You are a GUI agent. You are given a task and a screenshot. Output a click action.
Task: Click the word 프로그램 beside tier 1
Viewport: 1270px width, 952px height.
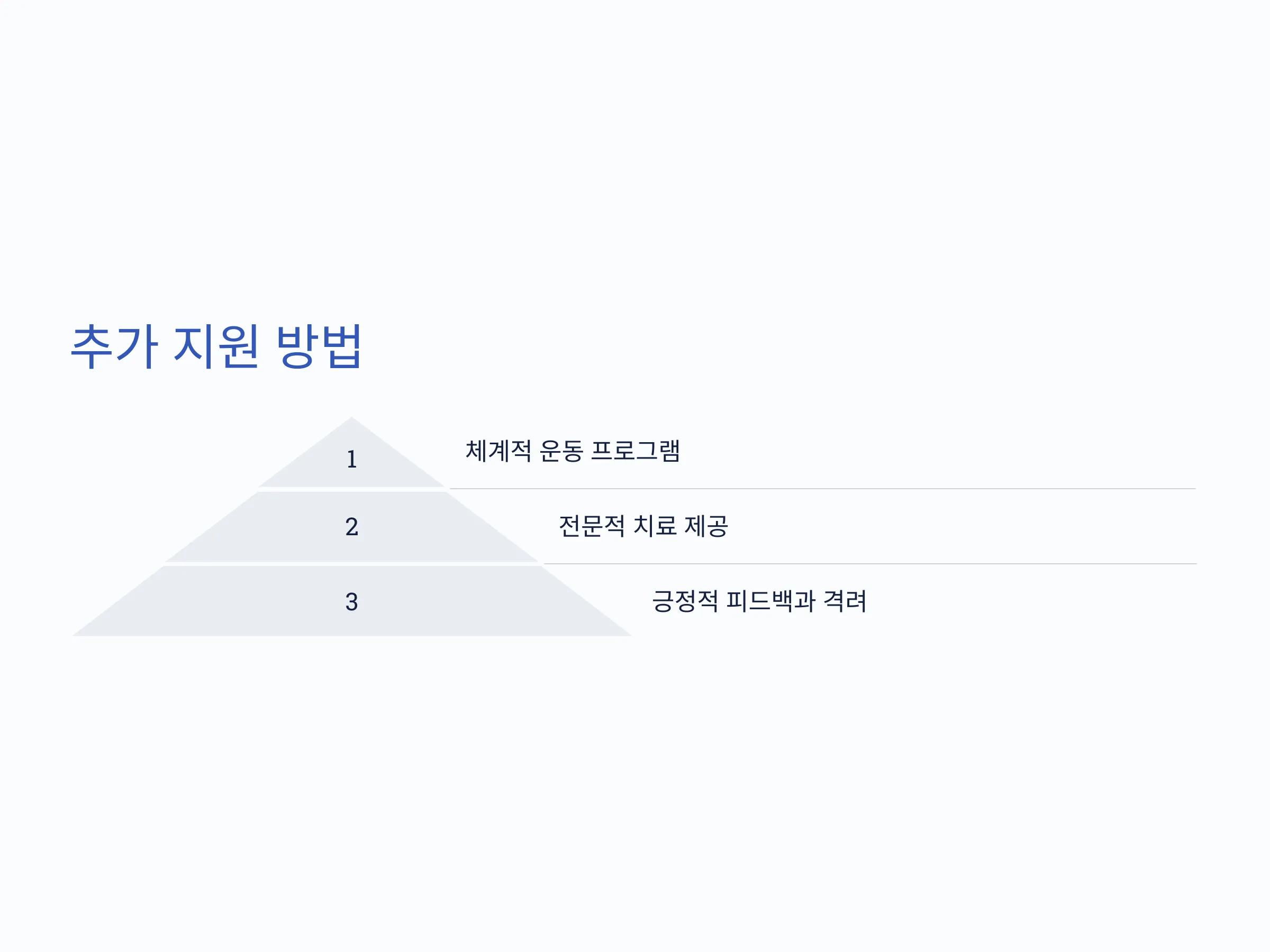[x=635, y=451]
